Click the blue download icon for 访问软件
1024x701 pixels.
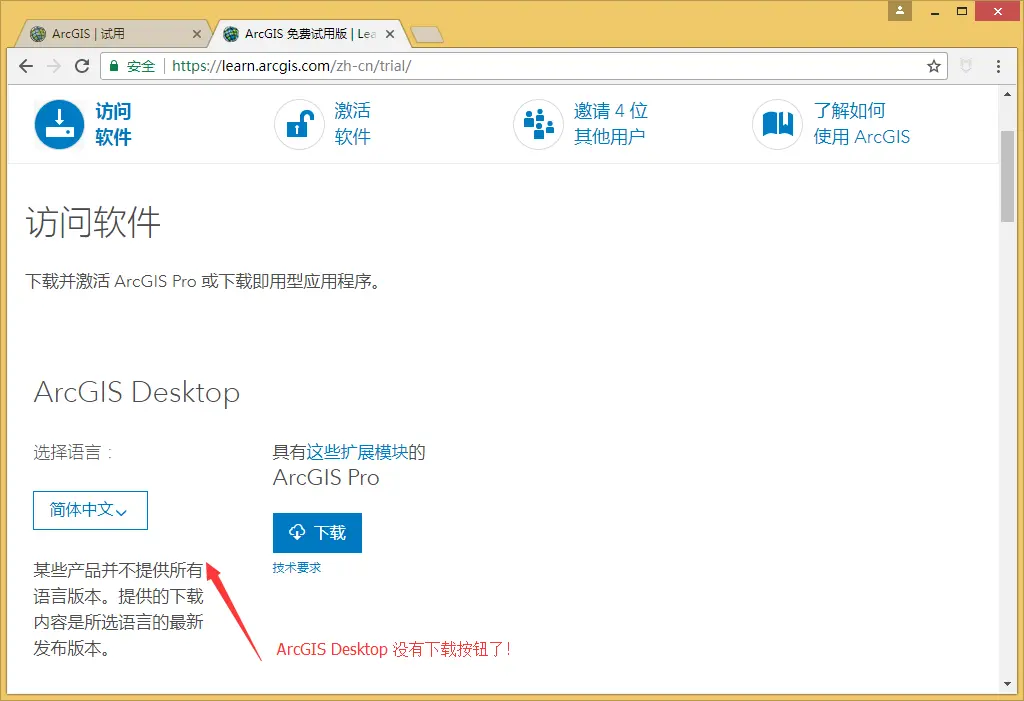(59, 124)
